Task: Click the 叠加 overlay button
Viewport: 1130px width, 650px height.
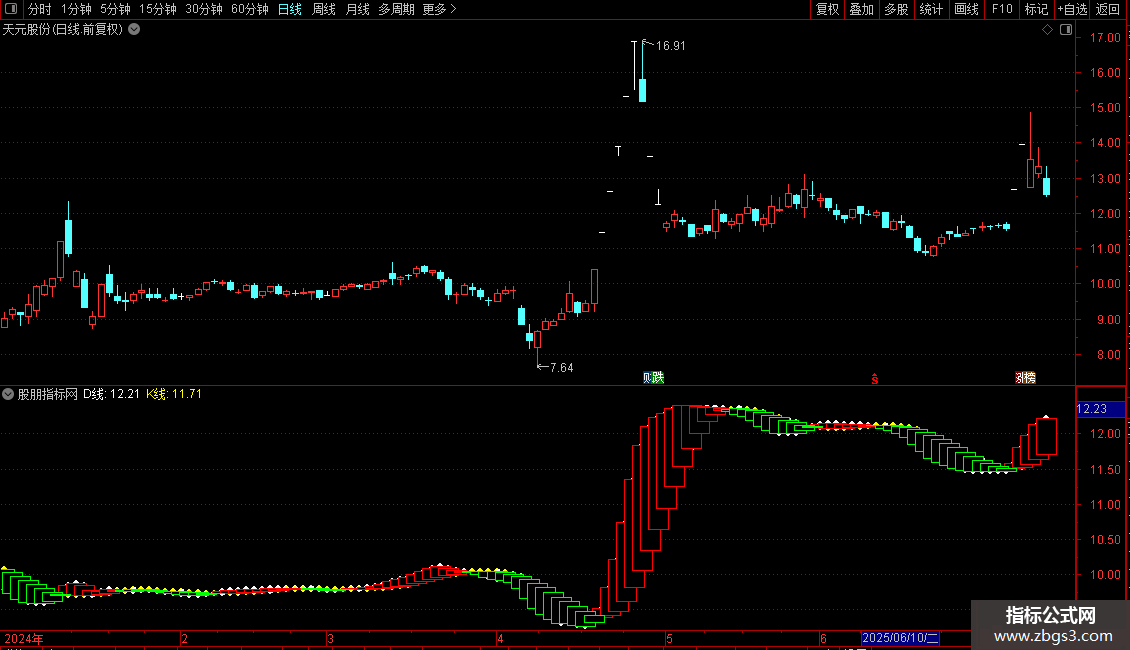Action: (x=861, y=9)
